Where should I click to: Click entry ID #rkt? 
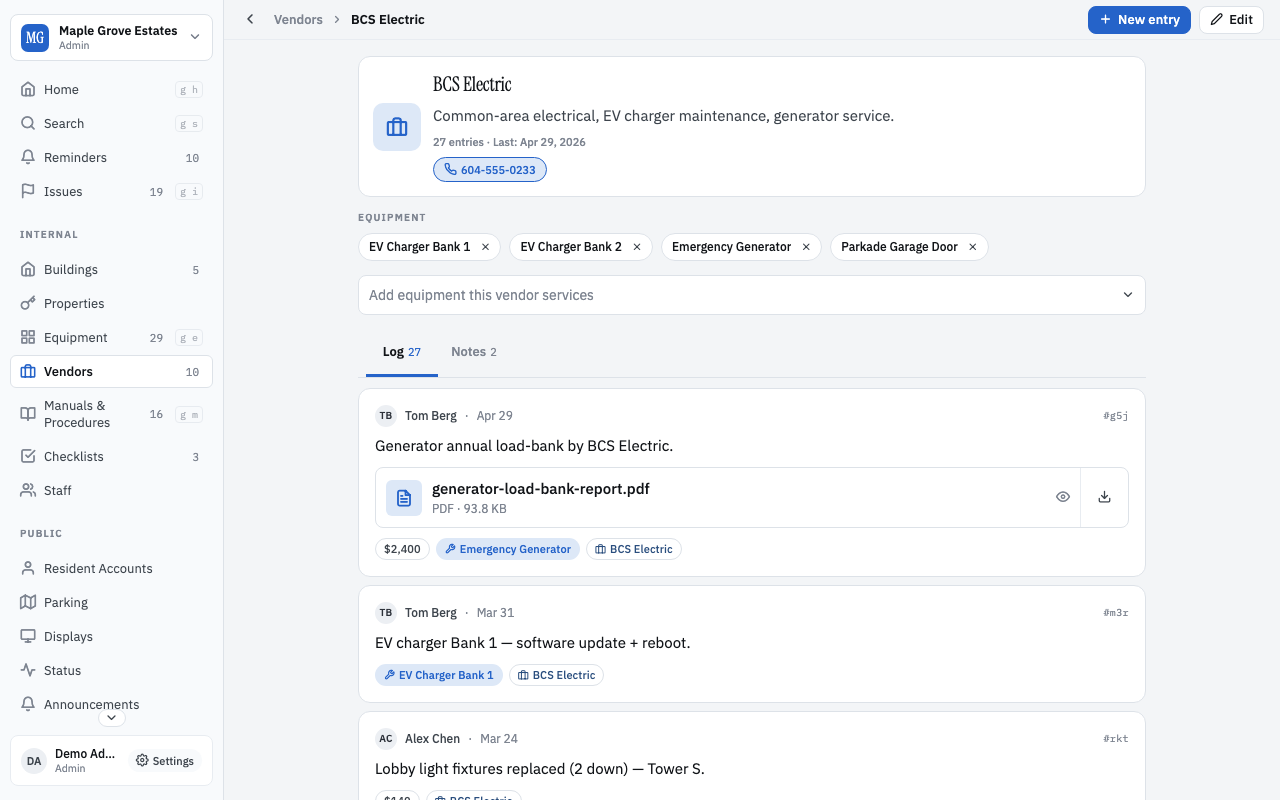coord(1115,739)
